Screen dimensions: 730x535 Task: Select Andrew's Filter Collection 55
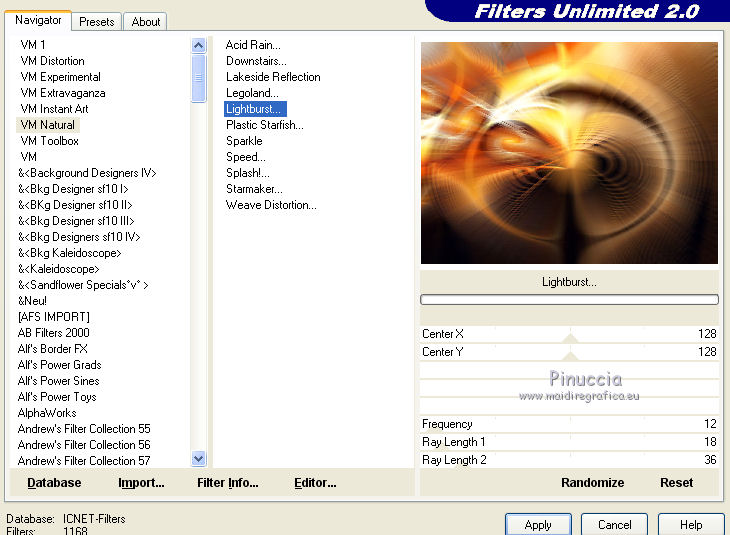coord(84,429)
